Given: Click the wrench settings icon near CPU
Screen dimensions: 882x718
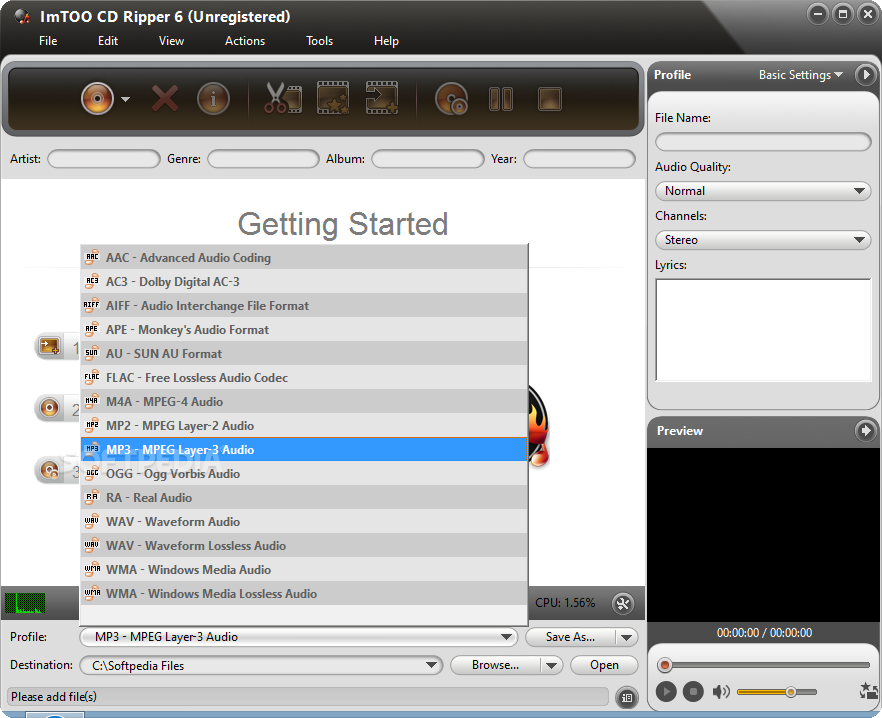Looking at the screenshot, I should (x=623, y=604).
